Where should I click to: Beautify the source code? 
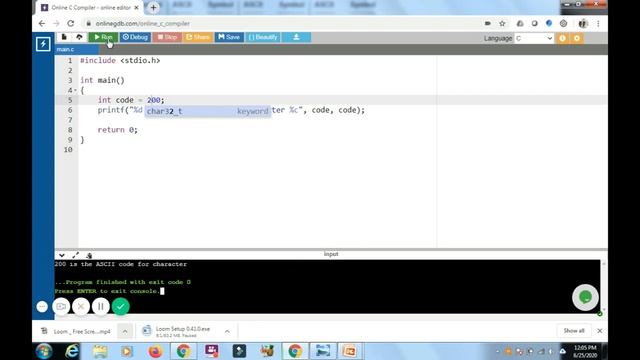(263, 37)
